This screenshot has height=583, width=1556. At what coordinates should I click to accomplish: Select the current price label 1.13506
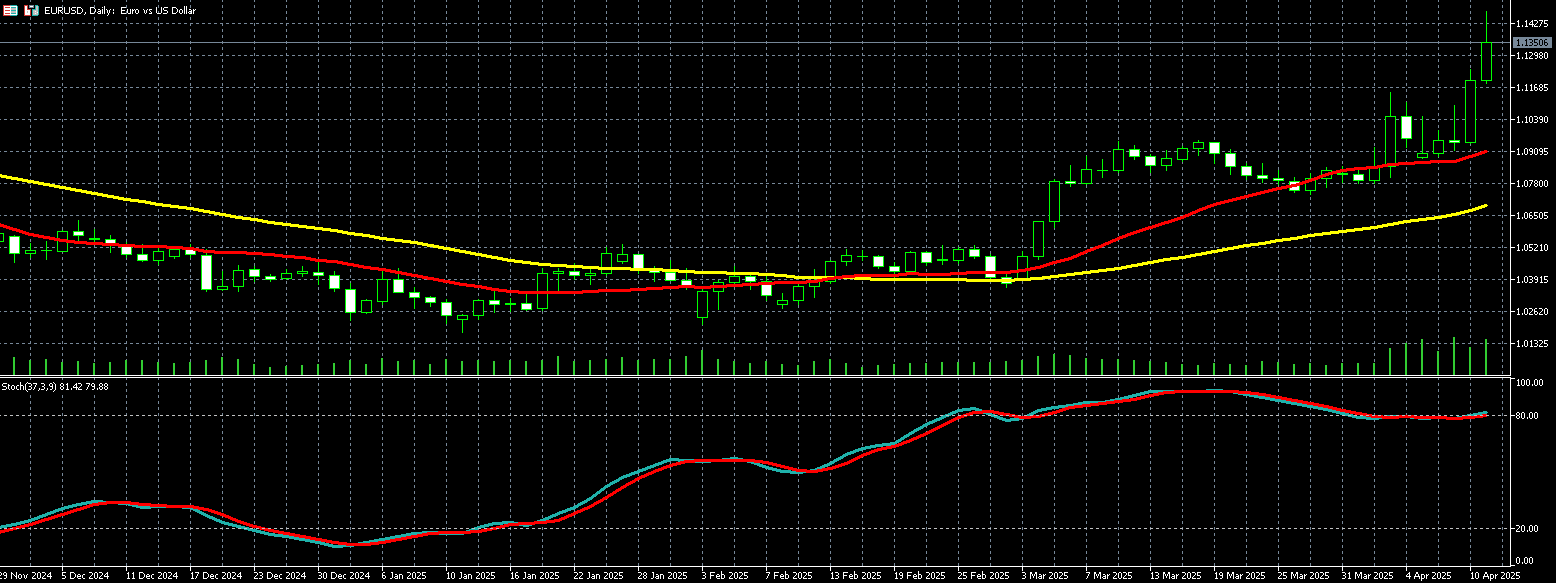(1531, 43)
